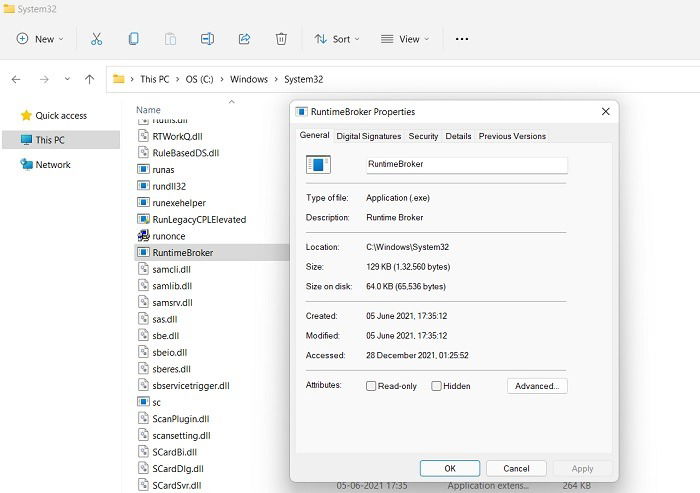Click the Advanced... attributes button

click(x=537, y=386)
